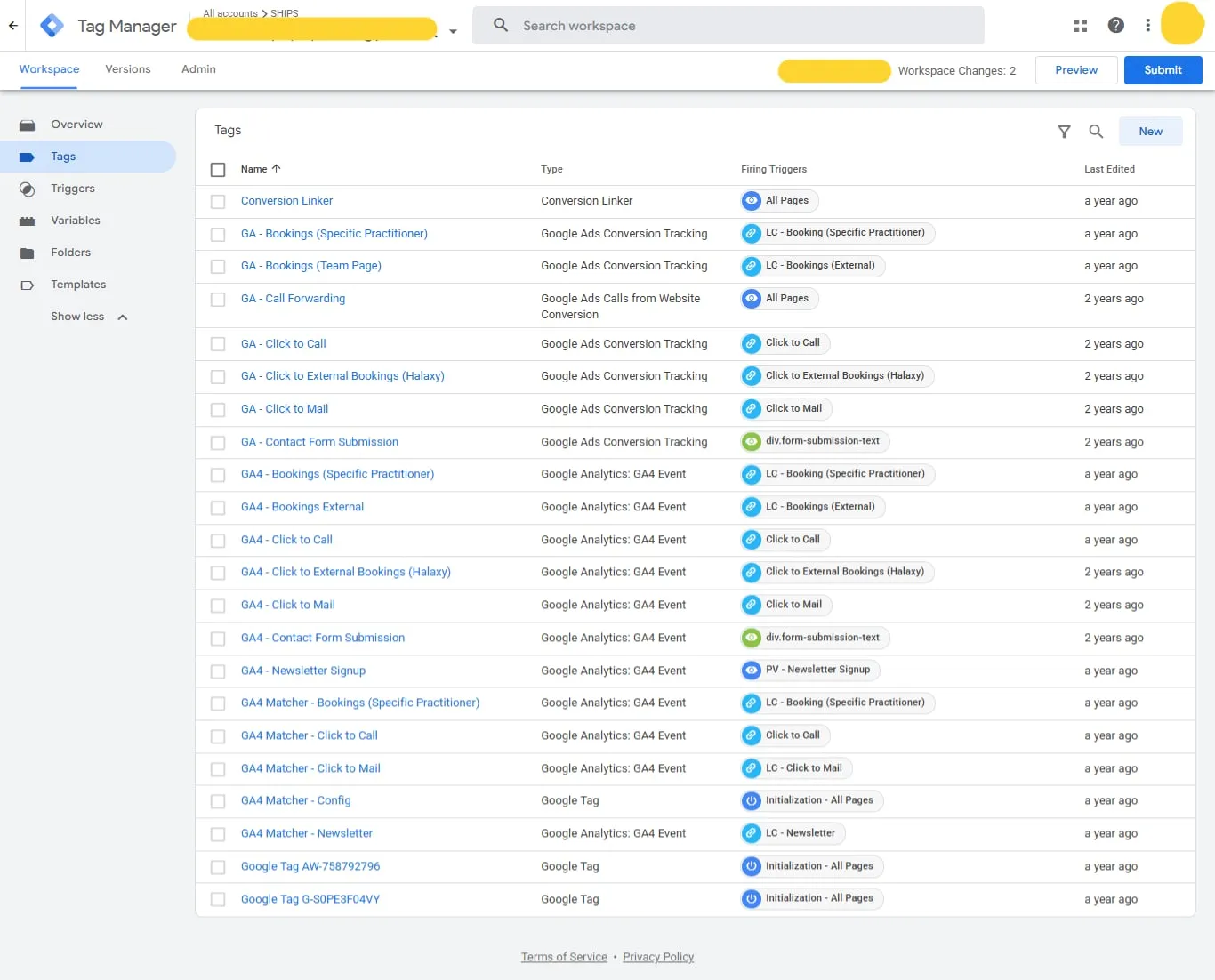Create a New tag
The image size is (1215, 980).
1150,132
